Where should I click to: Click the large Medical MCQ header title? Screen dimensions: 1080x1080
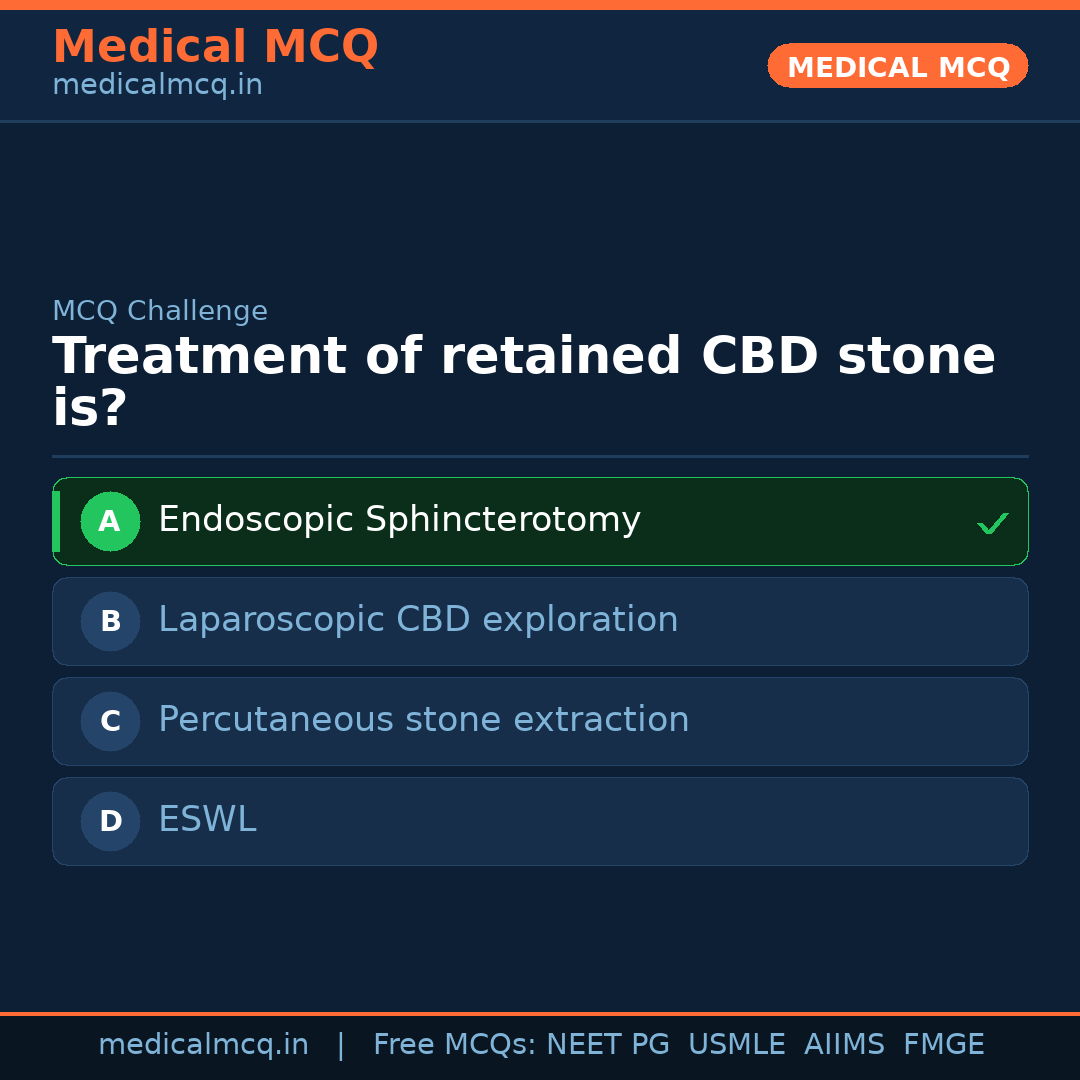point(215,47)
